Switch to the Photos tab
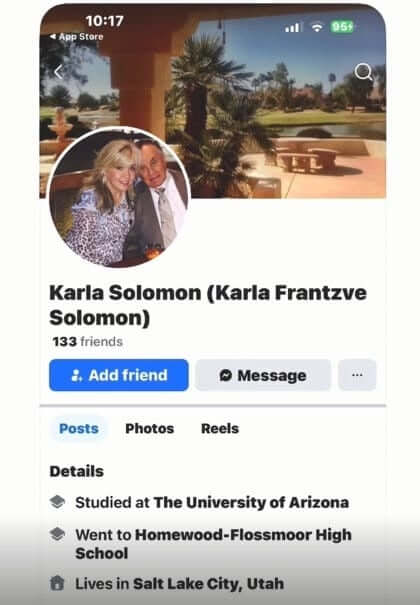The image size is (420, 605). click(x=150, y=428)
